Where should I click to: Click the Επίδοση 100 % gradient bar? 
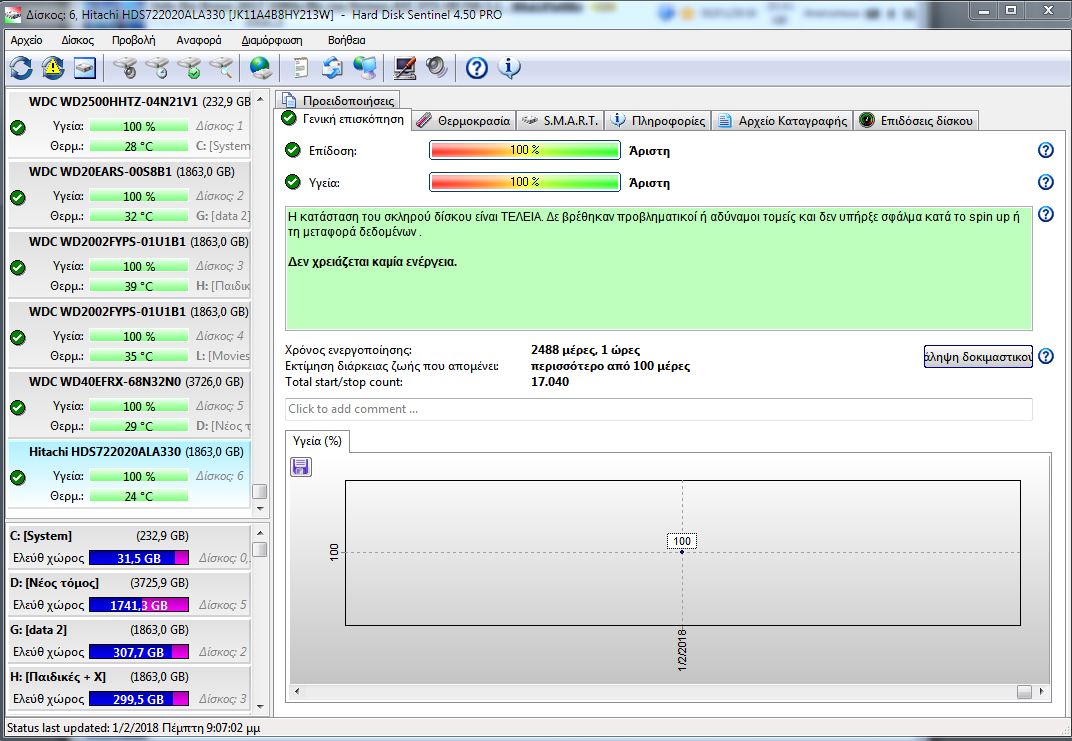click(524, 150)
